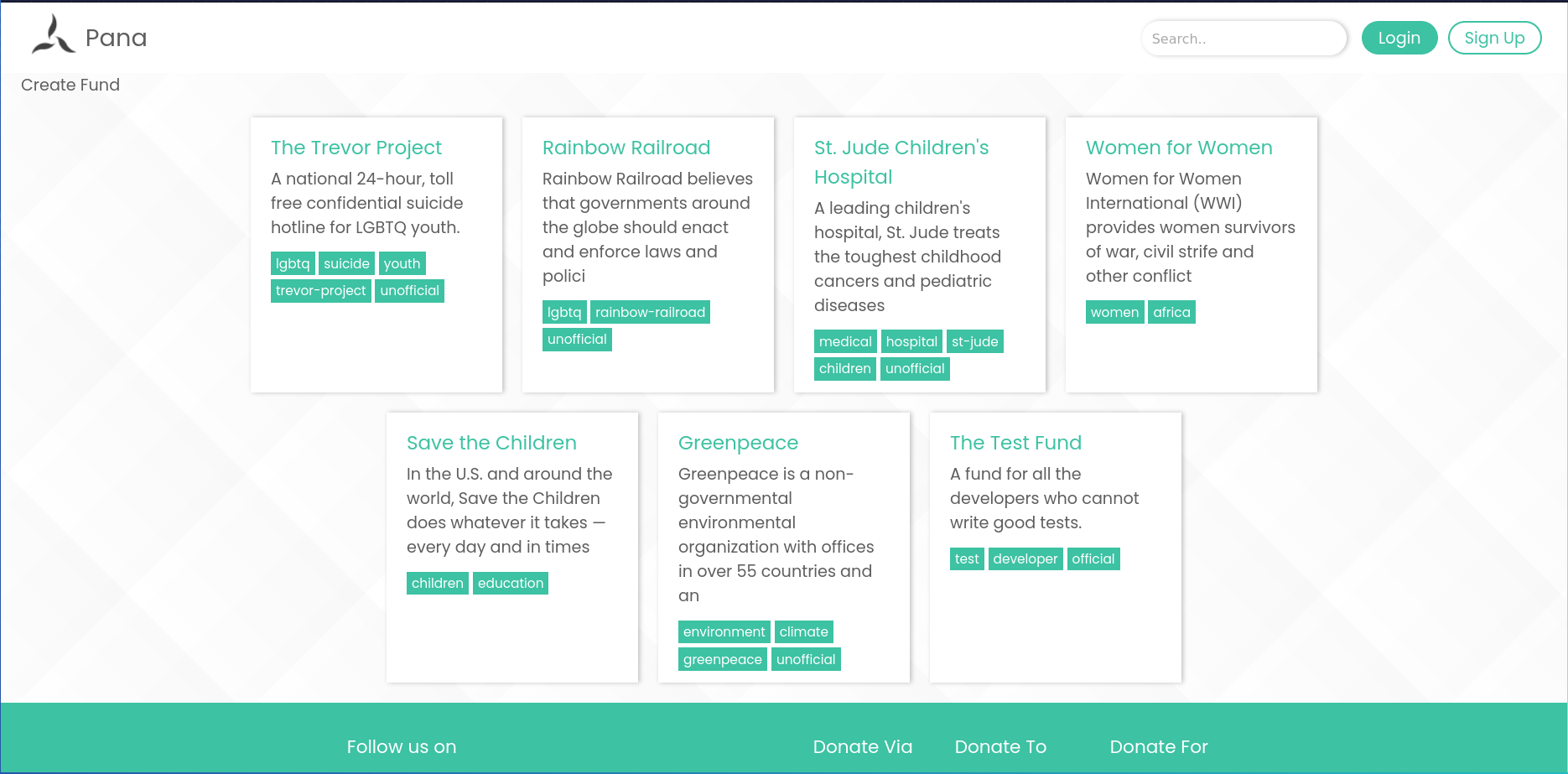Open the Create Fund link
Image resolution: width=1568 pixels, height=774 pixels.
pyautogui.click(x=70, y=85)
